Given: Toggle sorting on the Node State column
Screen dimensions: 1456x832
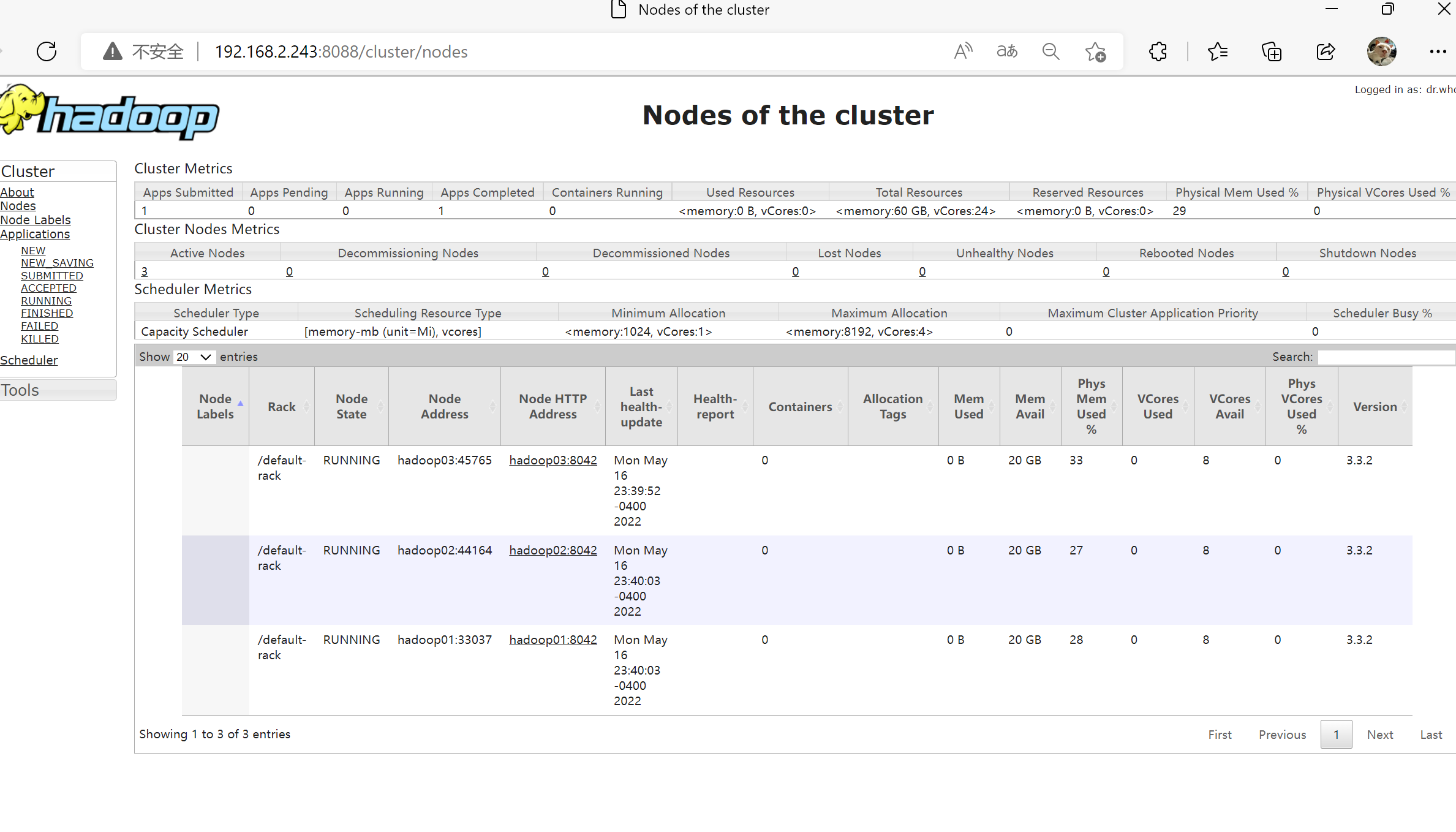Looking at the screenshot, I should [x=351, y=406].
